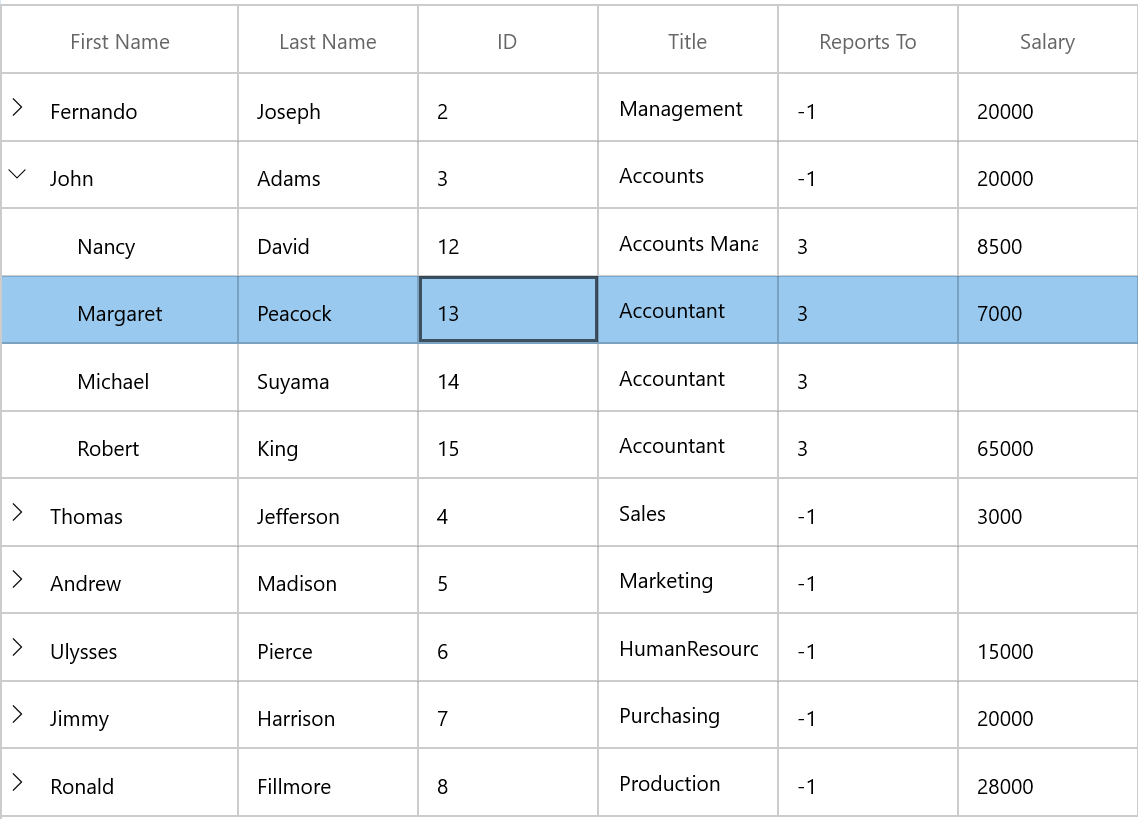Image resolution: width=1138 pixels, height=819 pixels.
Task: Click the focused ID cell 13
Action: click(x=508, y=312)
